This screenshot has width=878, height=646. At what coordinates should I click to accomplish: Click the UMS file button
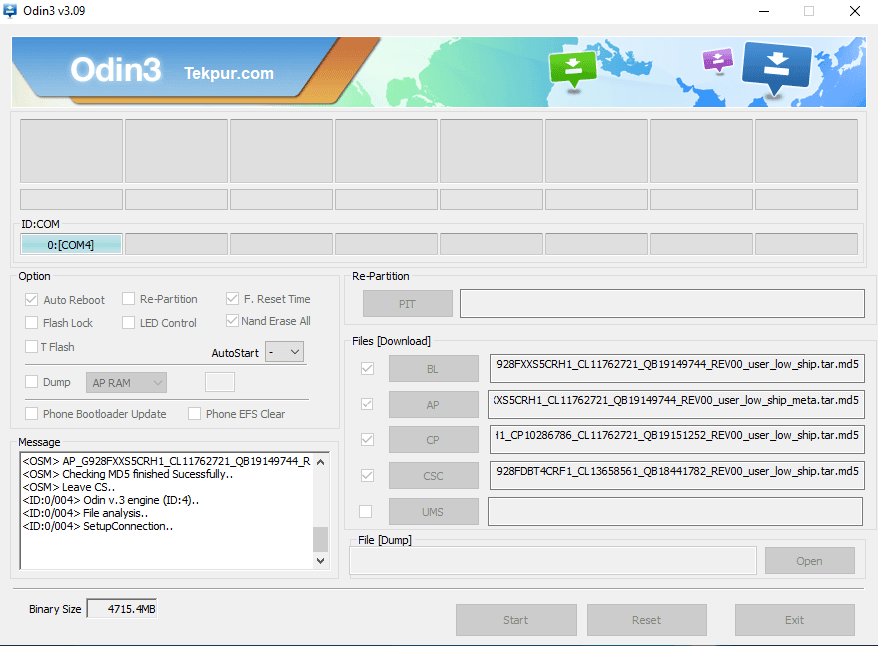click(x=433, y=512)
